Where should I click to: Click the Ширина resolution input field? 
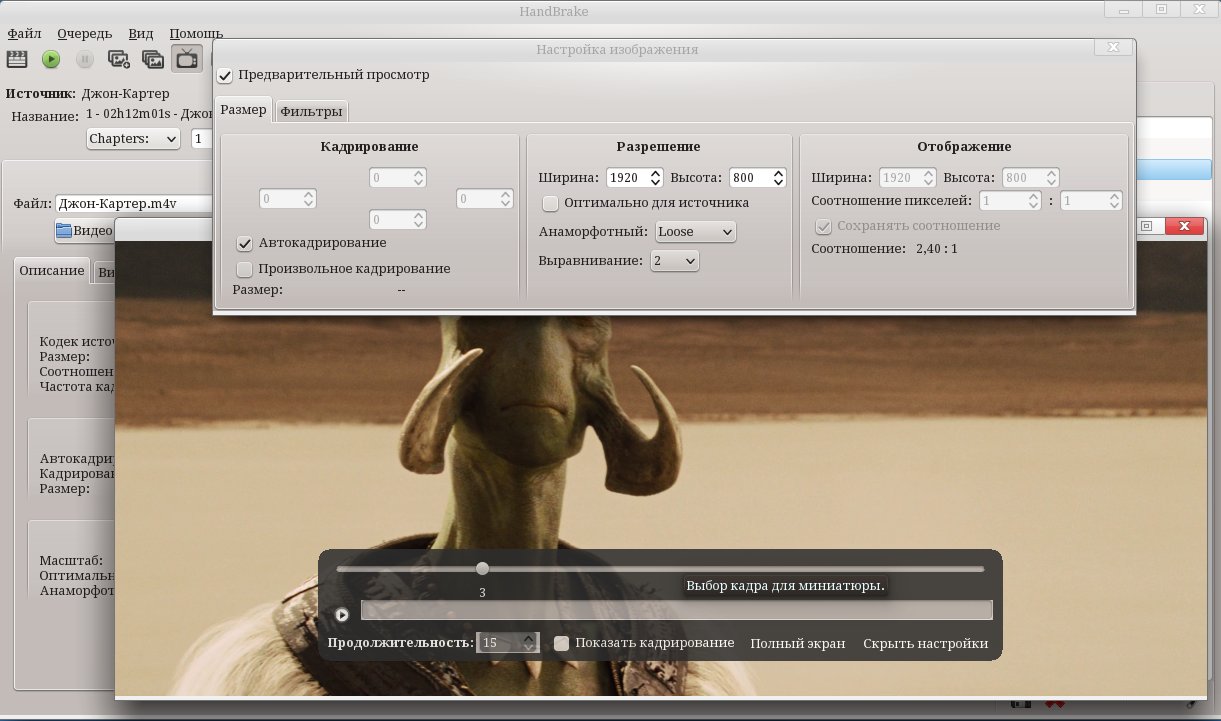click(626, 177)
